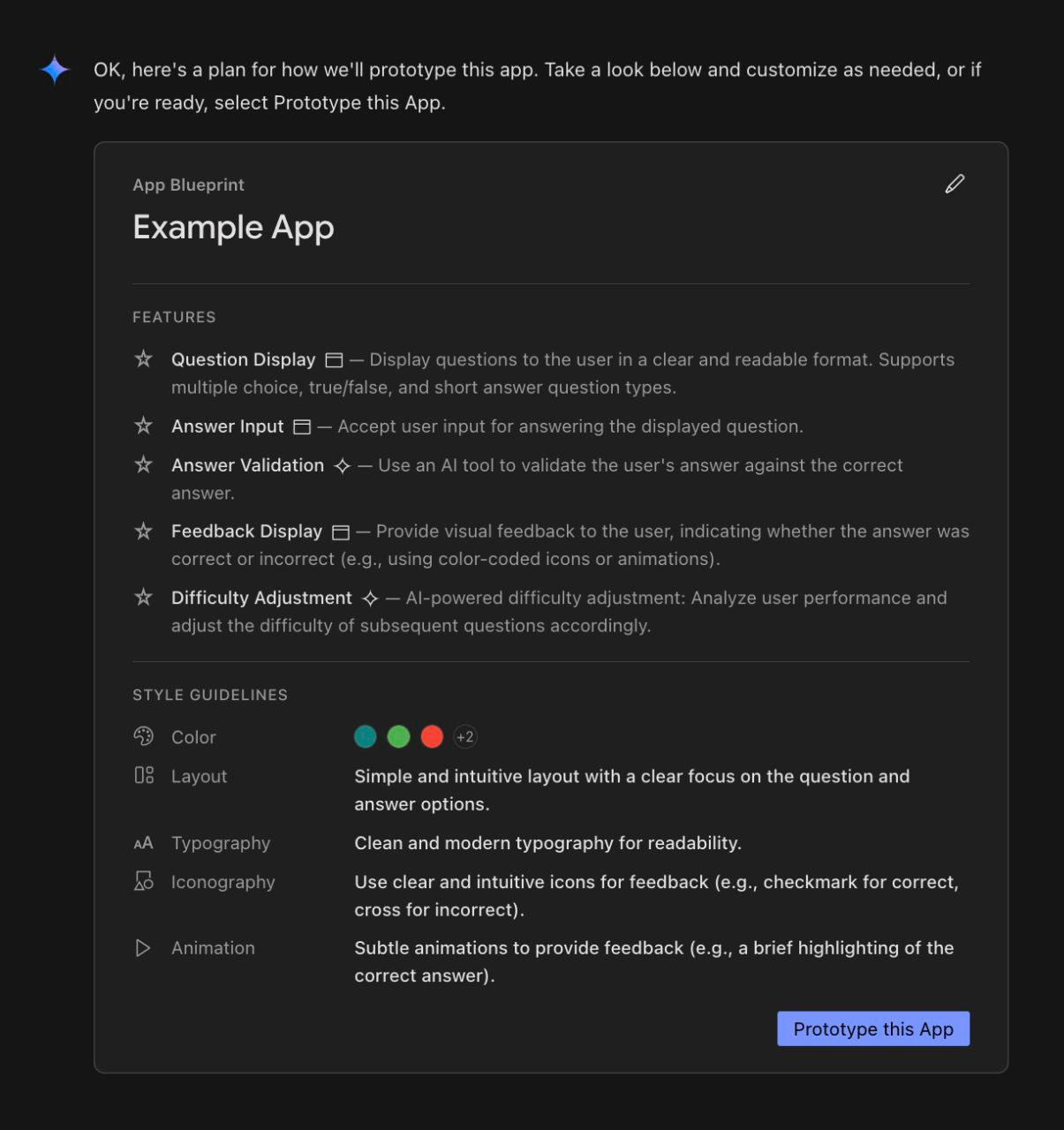The width and height of the screenshot is (1064, 1130).
Task: Click the star icon next to Feedback Display
Action: click(143, 531)
